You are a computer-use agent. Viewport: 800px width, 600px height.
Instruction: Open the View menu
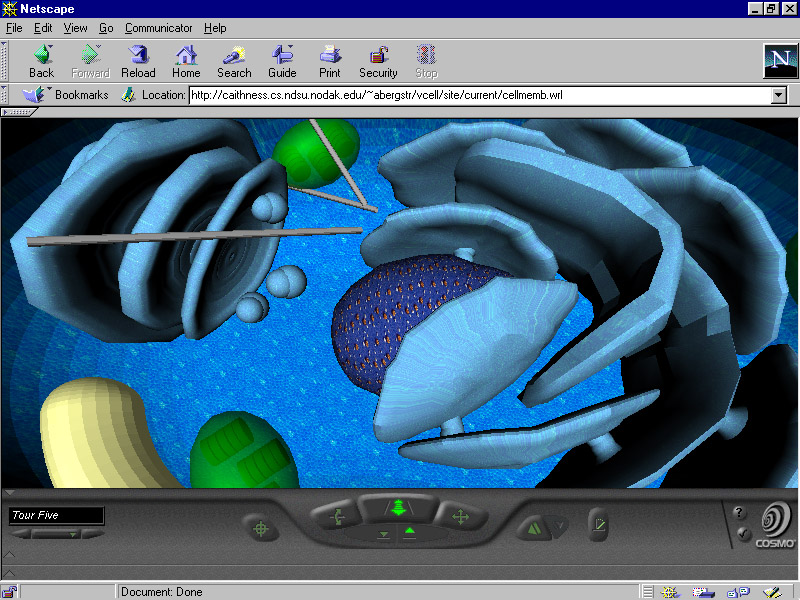75,28
